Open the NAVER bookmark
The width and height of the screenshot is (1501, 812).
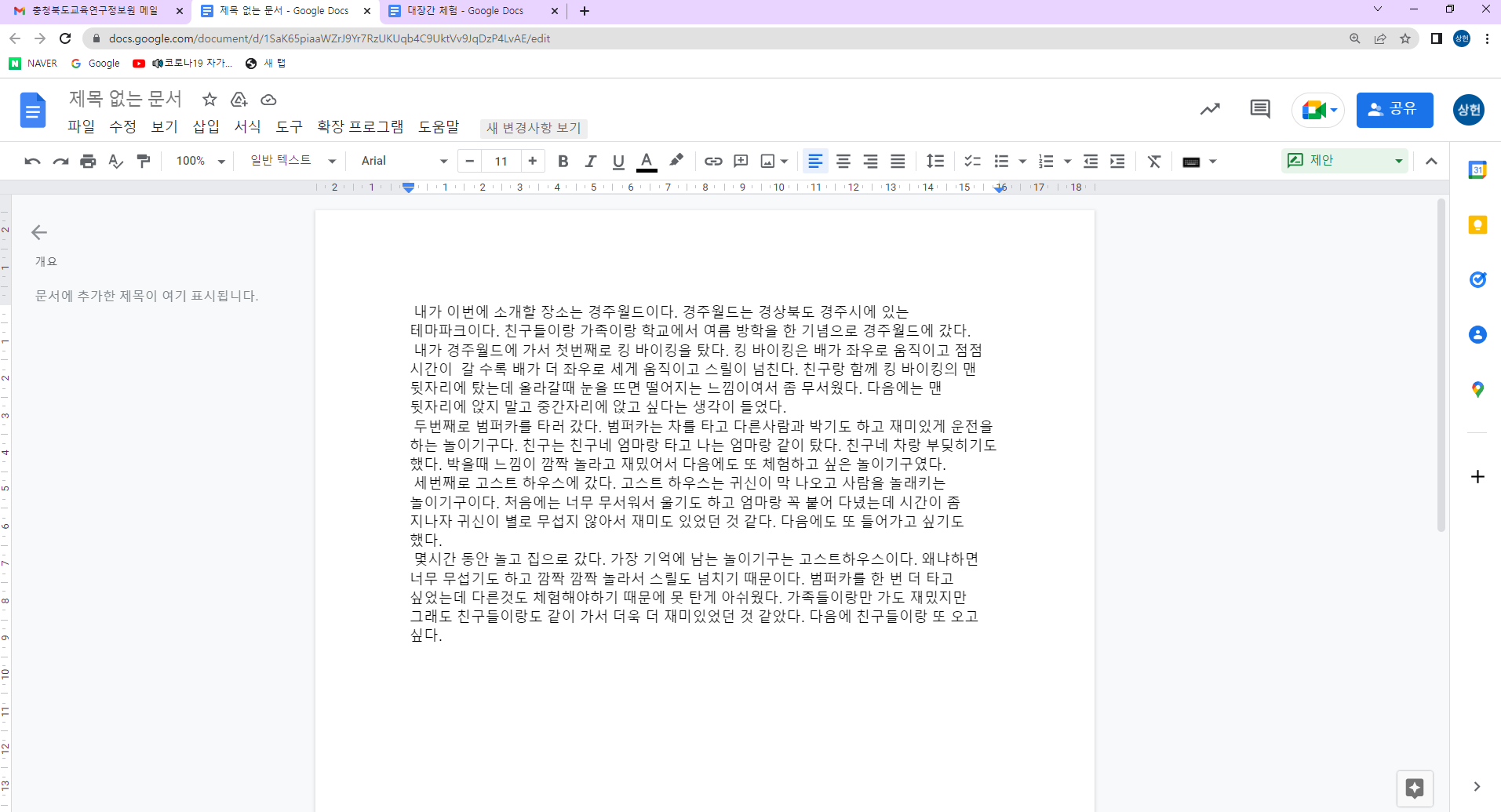(33, 64)
